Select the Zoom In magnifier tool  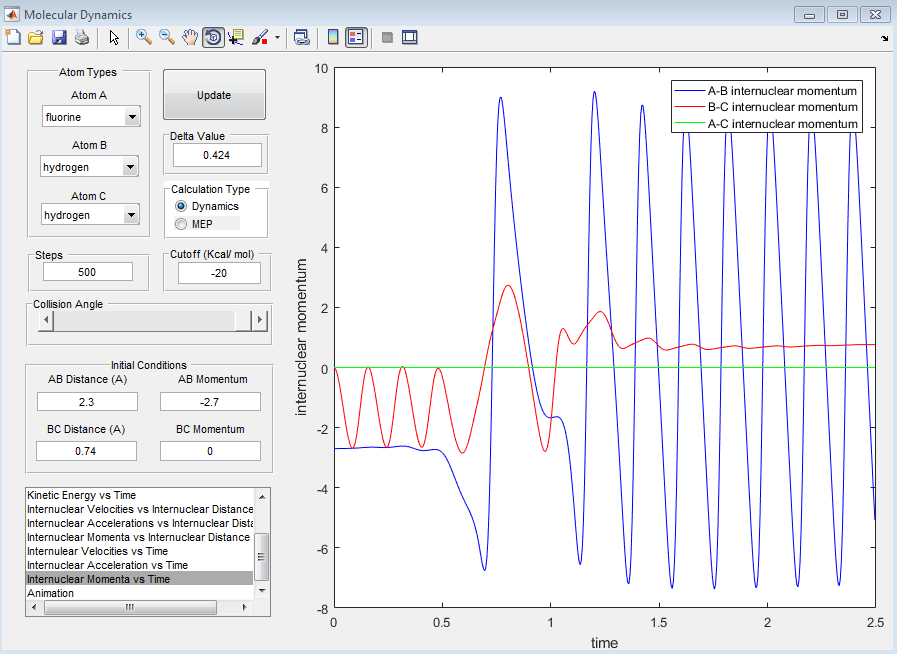[144, 37]
